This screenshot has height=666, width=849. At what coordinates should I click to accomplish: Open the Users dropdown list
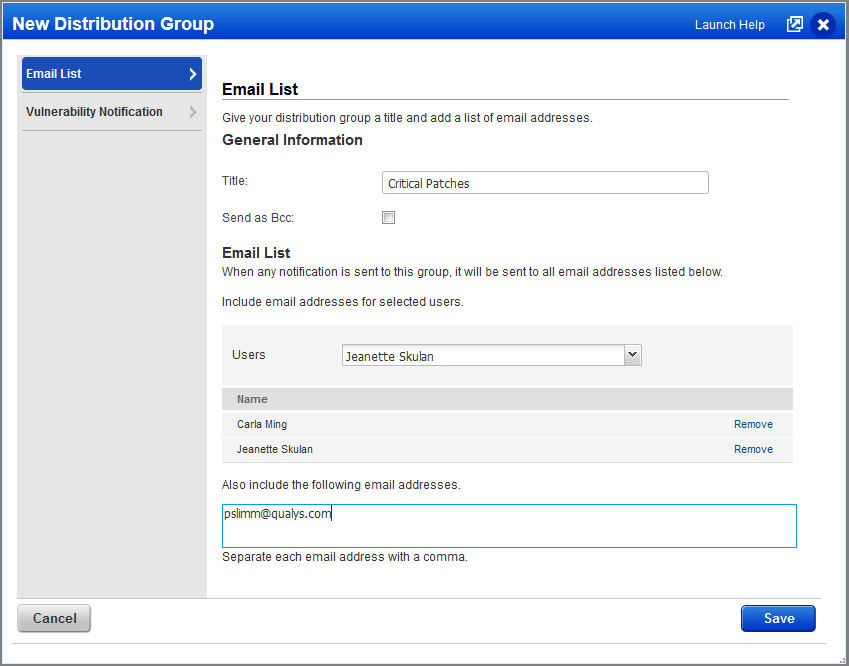coord(492,356)
